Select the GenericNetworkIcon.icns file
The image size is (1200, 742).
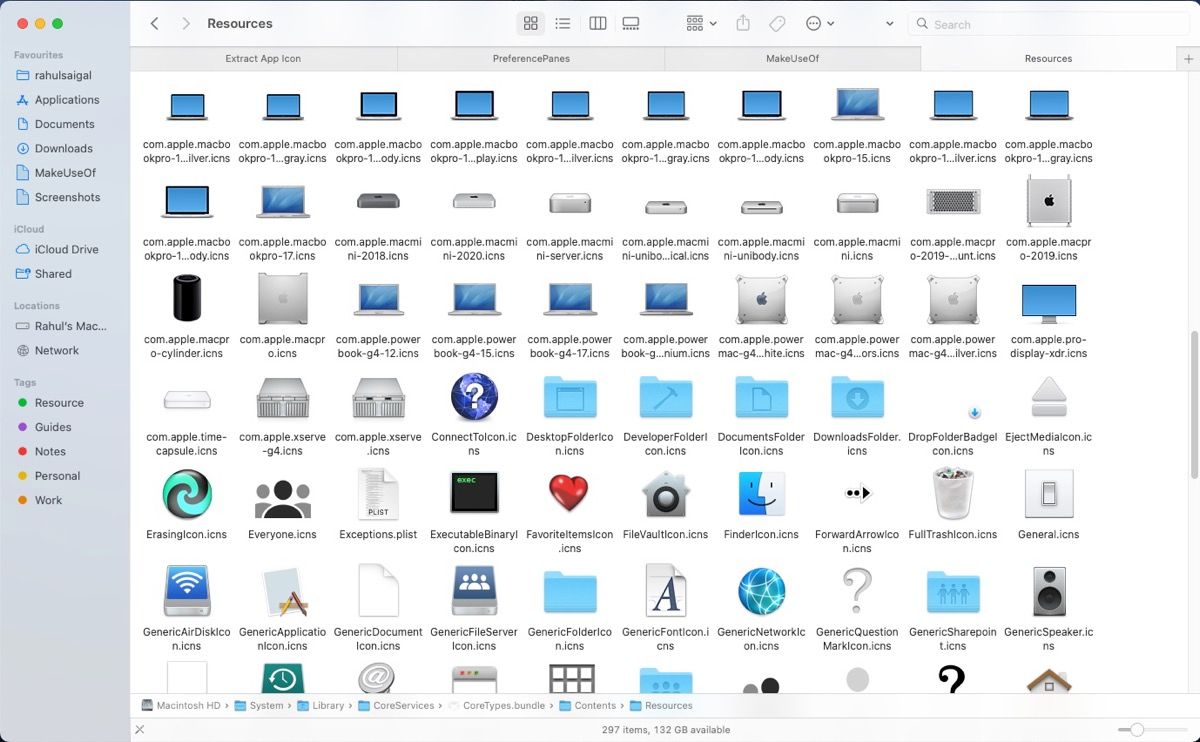coord(760,592)
